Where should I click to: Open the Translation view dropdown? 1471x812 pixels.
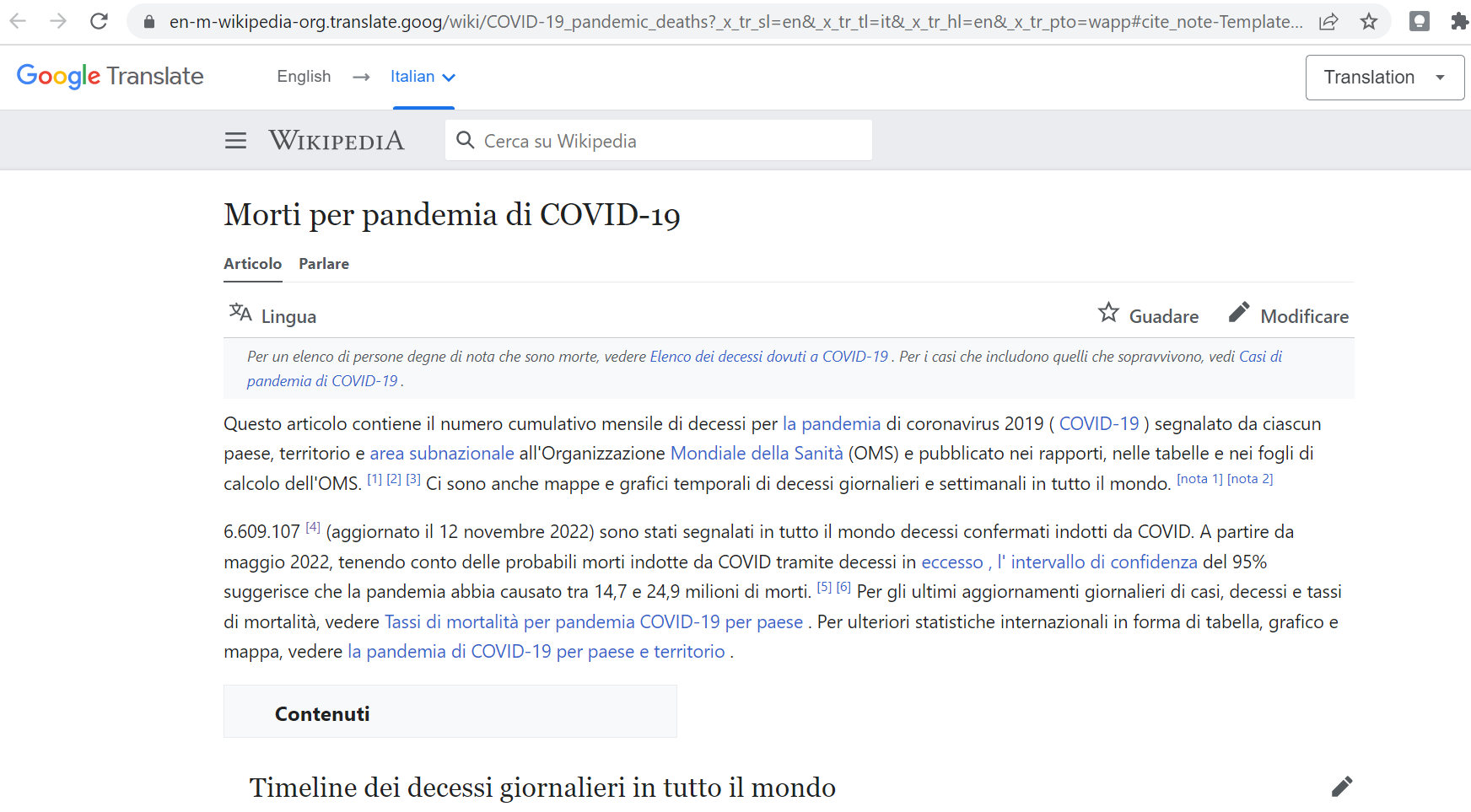[x=1384, y=78]
